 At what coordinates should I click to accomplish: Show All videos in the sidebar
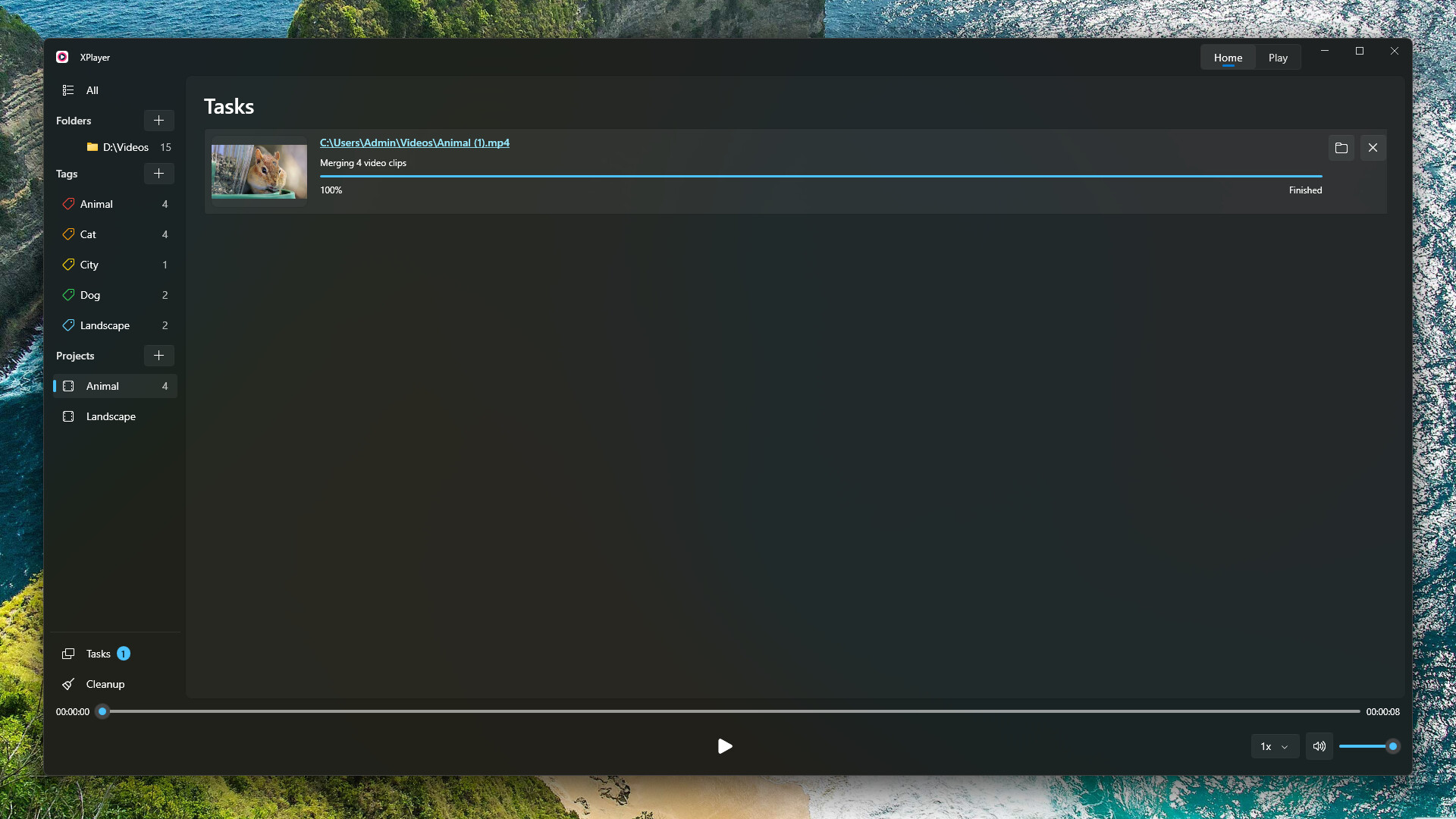click(x=92, y=90)
